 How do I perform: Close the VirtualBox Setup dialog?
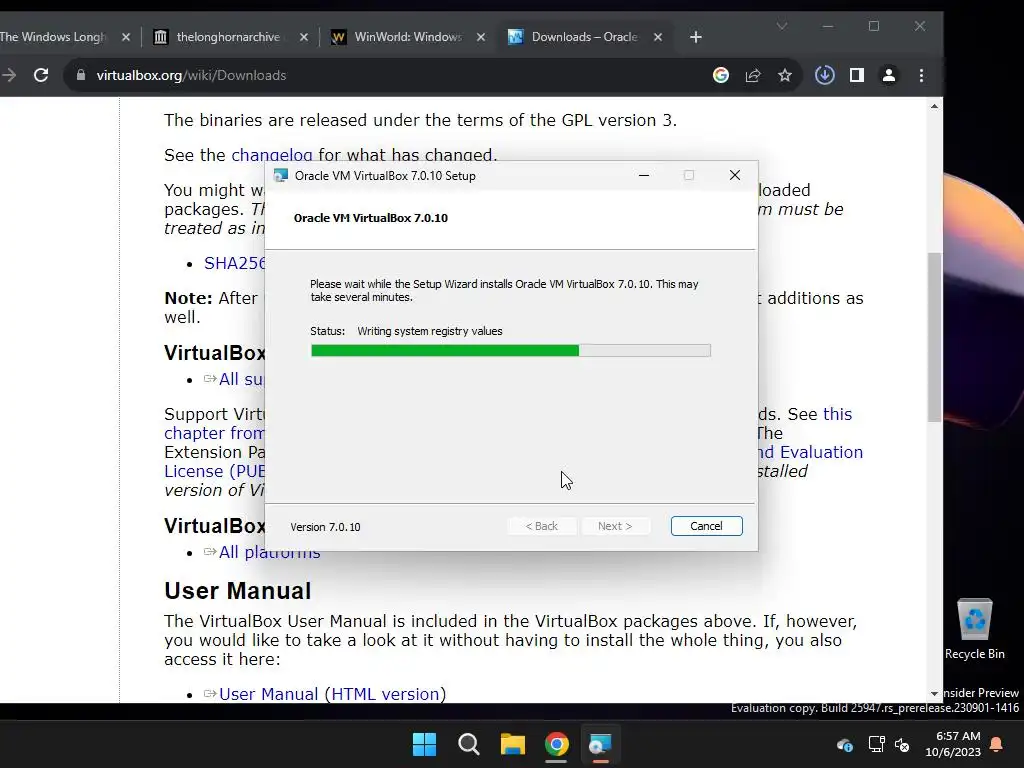(x=735, y=175)
